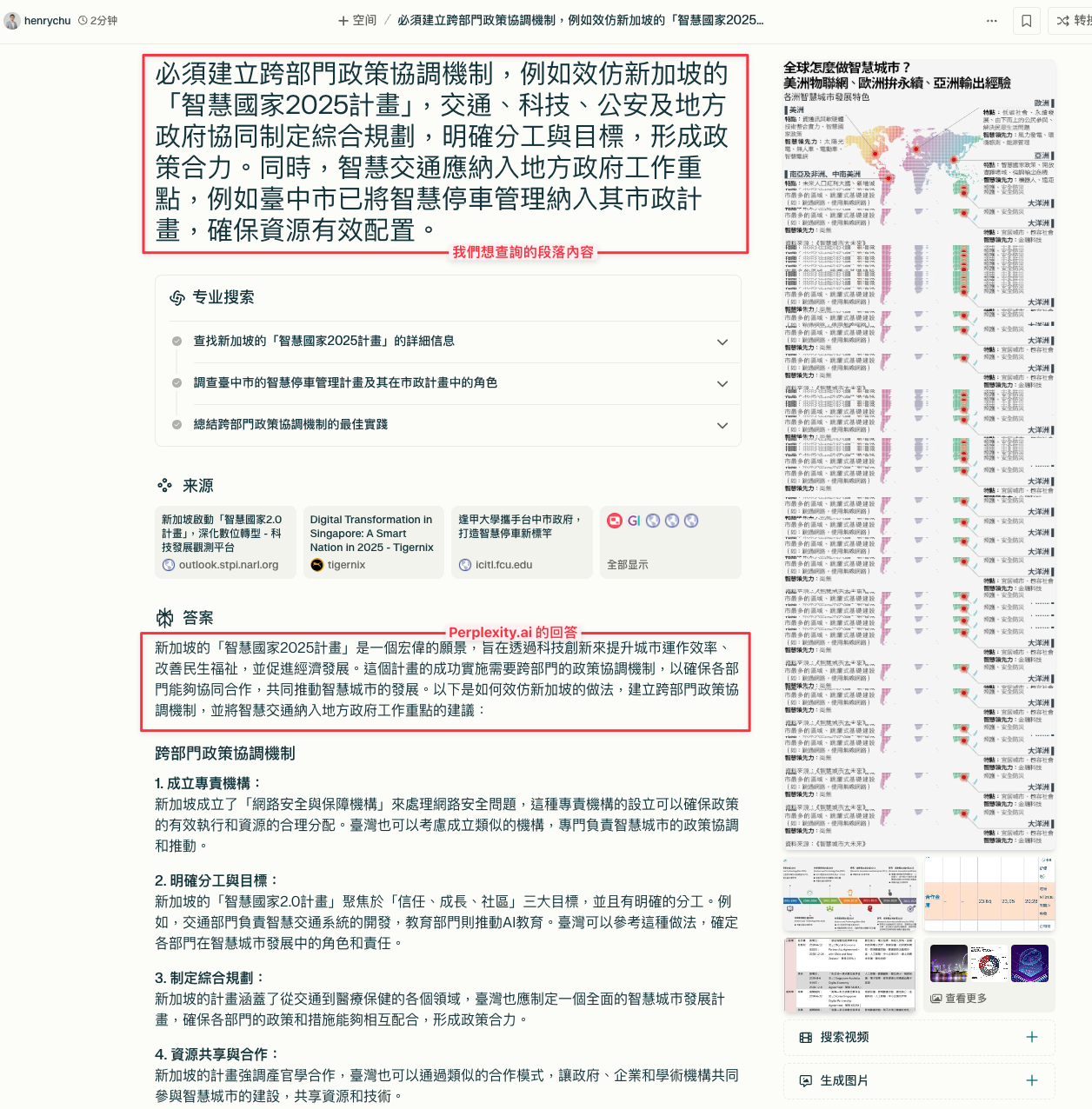Click the clock icon beside 2分钟

click(83, 21)
